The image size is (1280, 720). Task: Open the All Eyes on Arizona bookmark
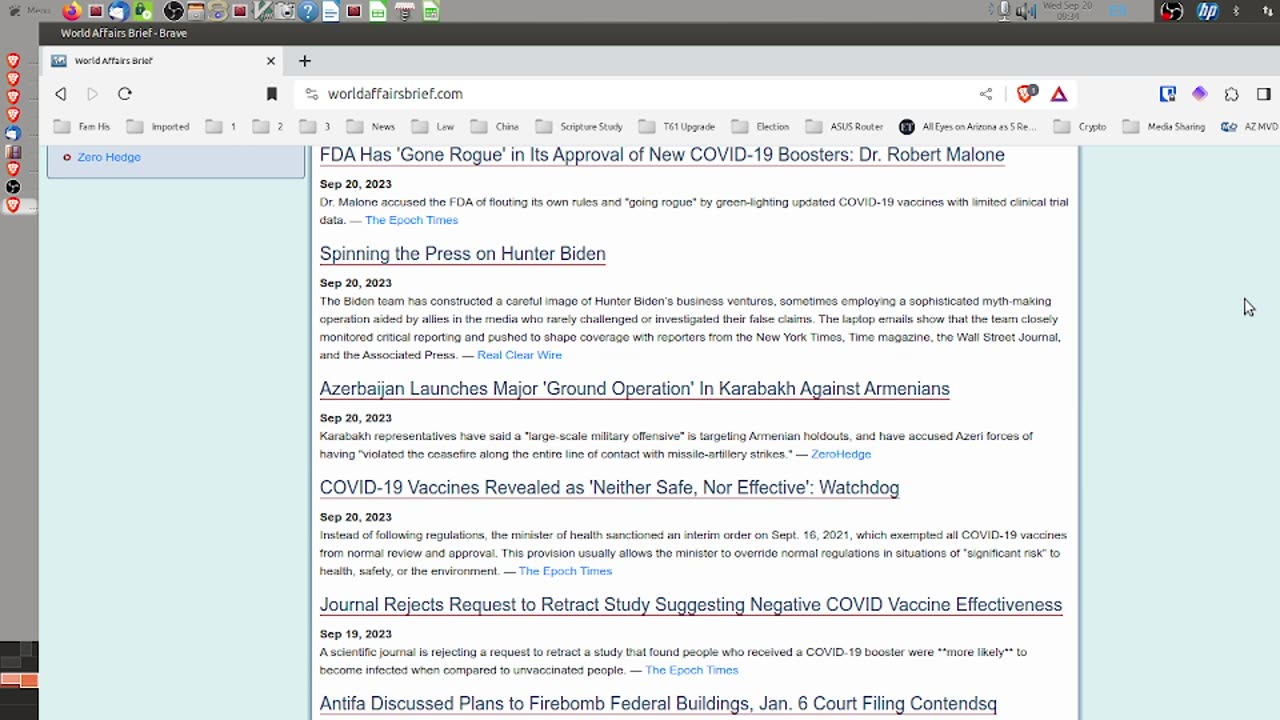pos(968,127)
